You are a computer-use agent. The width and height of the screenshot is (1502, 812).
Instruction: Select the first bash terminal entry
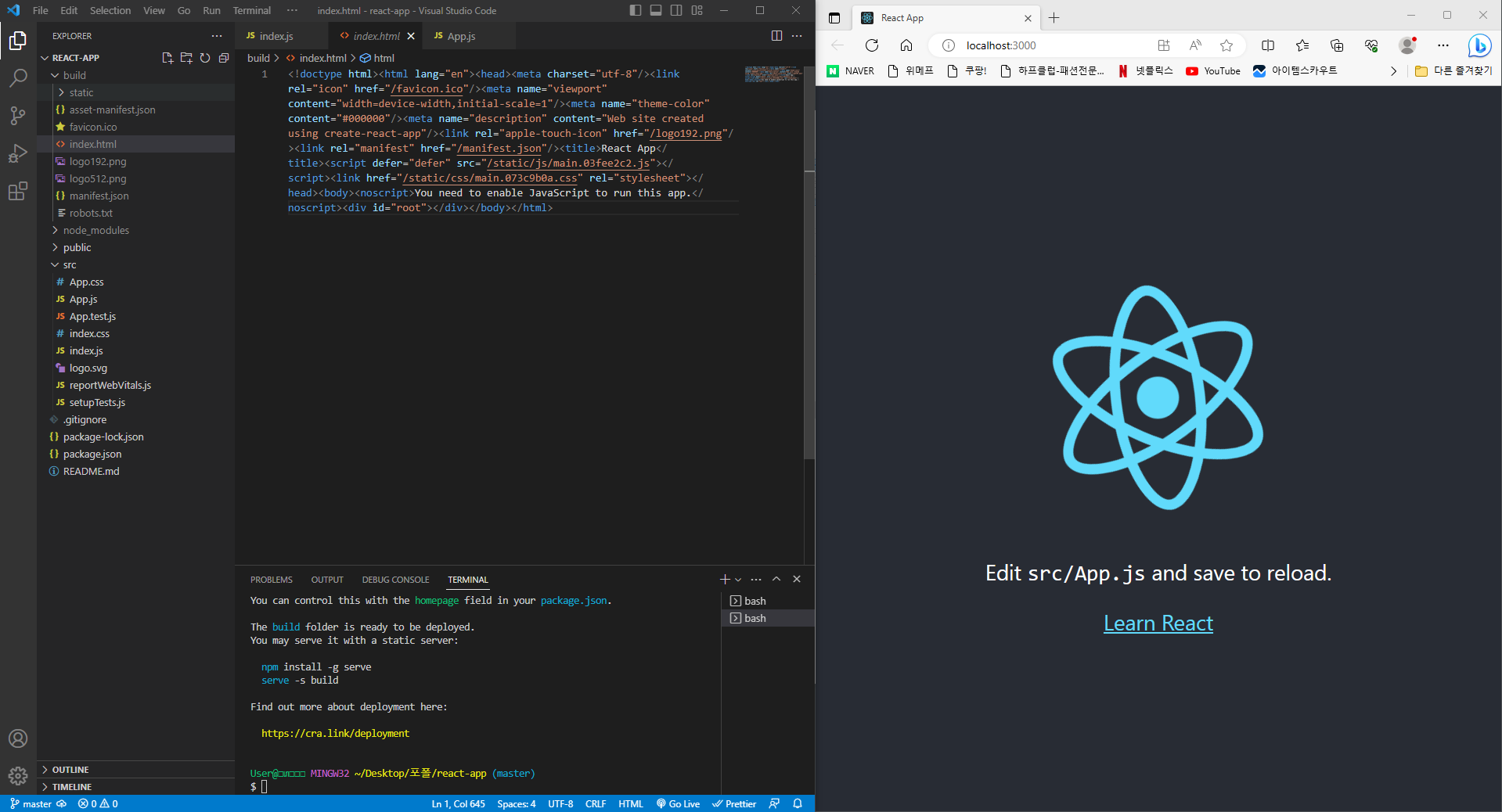(767, 601)
